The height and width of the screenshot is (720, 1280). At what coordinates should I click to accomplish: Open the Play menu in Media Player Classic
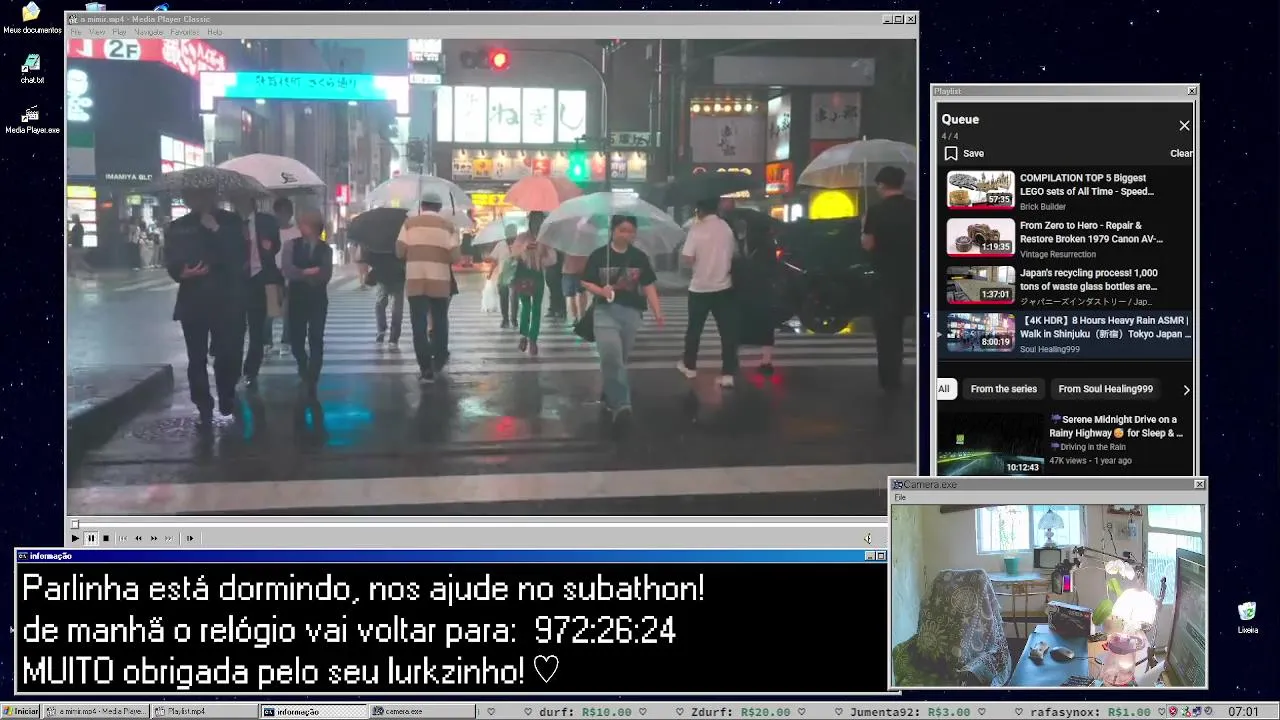[x=119, y=32]
